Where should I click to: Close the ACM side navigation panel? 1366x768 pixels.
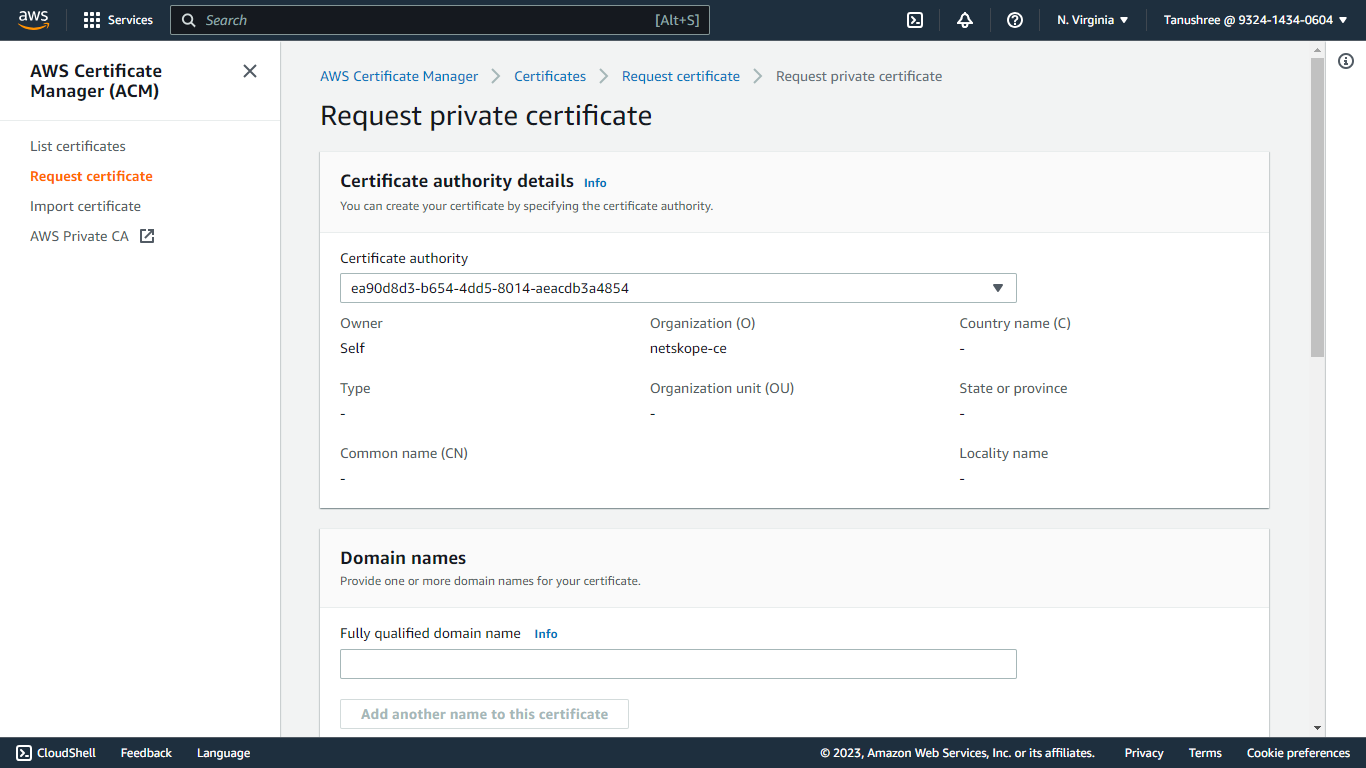click(x=250, y=71)
